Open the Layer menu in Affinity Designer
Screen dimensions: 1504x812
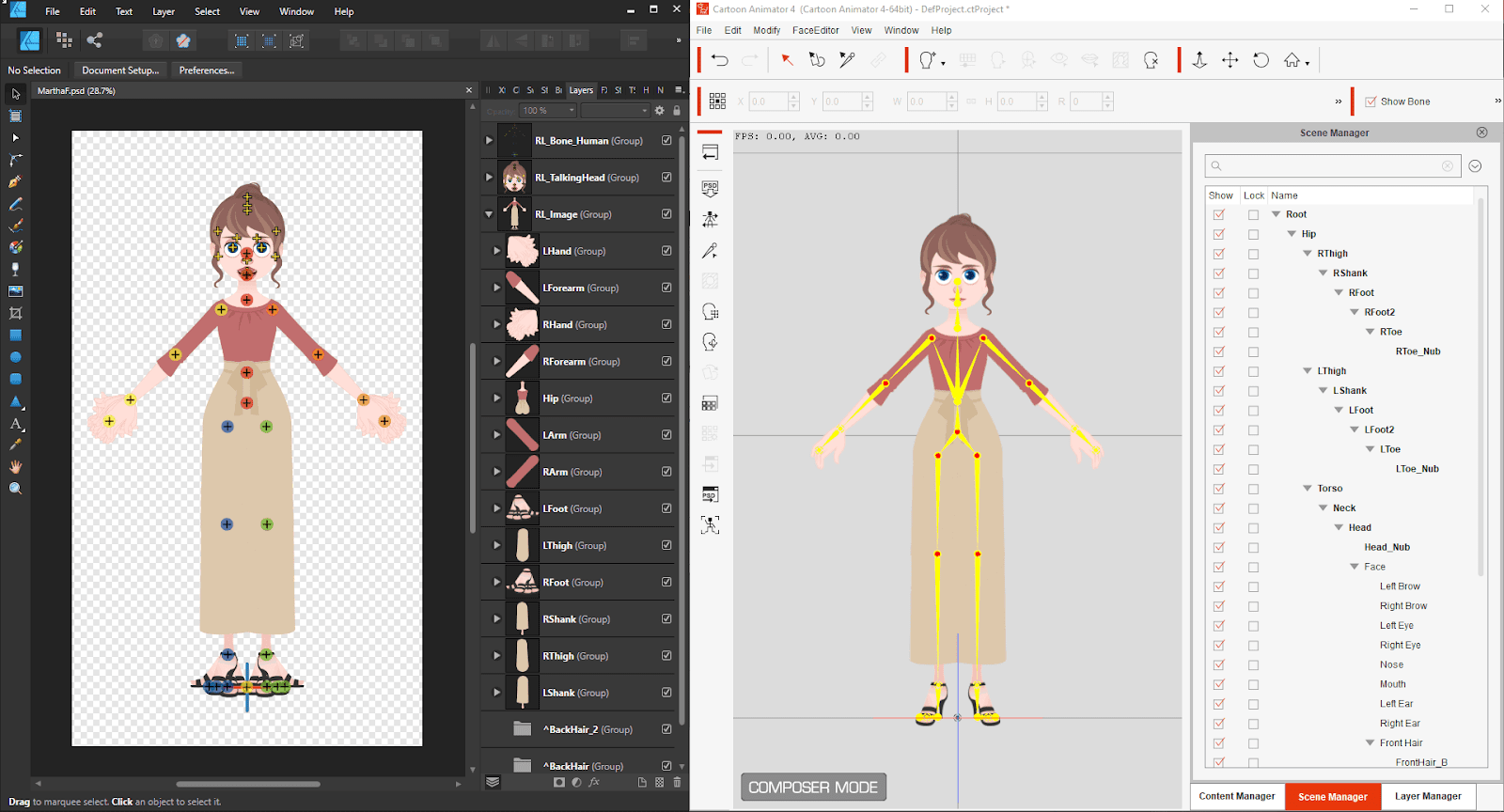tap(164, 11)
